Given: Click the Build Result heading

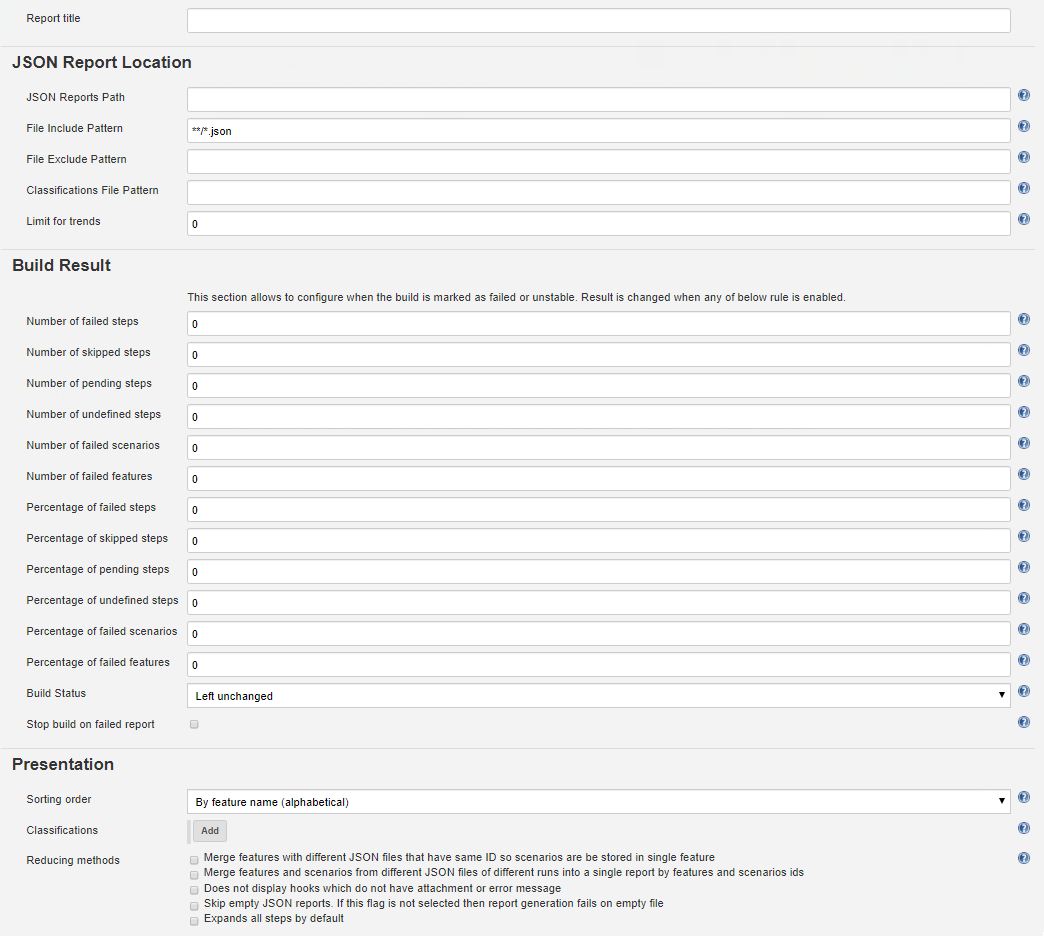Looking at the screenshot, I should click(x=61, y=265).
